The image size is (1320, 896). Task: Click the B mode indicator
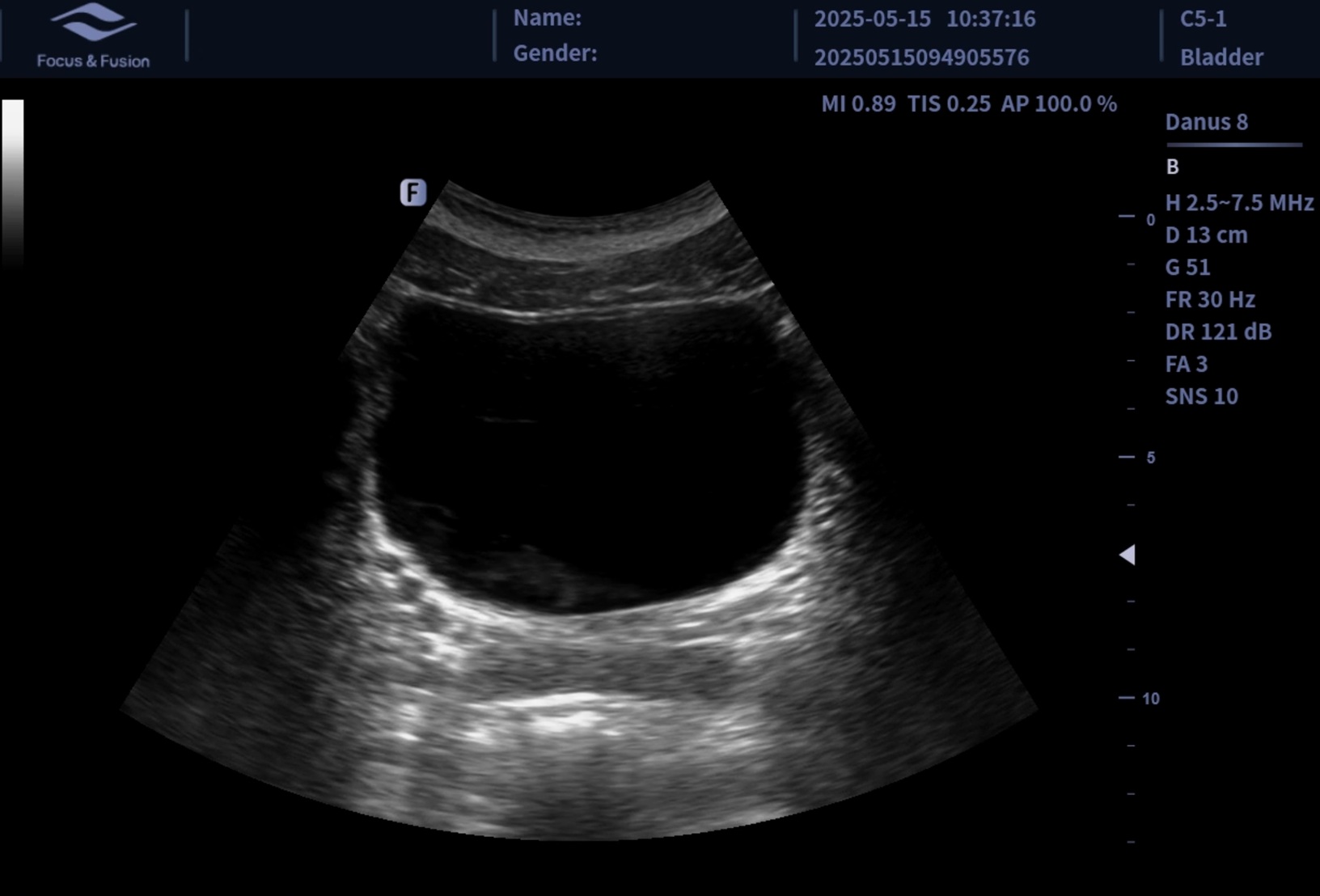pos(1172,167)
